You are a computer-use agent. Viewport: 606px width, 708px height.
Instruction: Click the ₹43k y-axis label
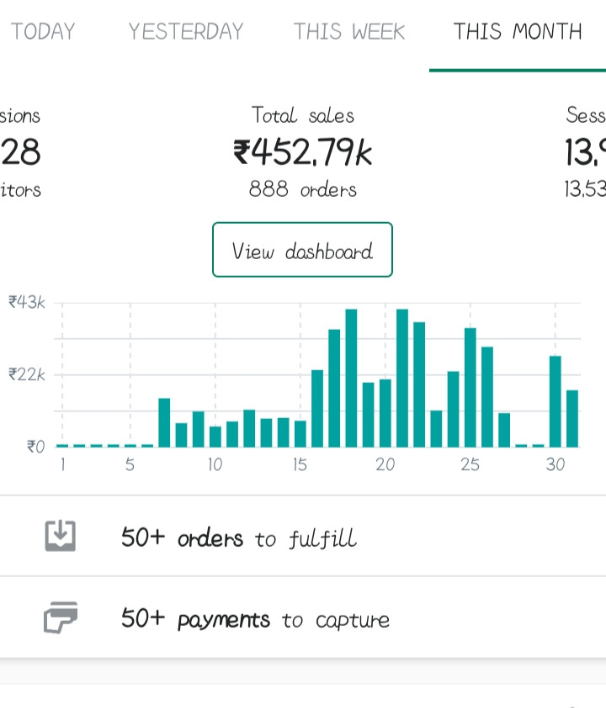pos(27,302)
